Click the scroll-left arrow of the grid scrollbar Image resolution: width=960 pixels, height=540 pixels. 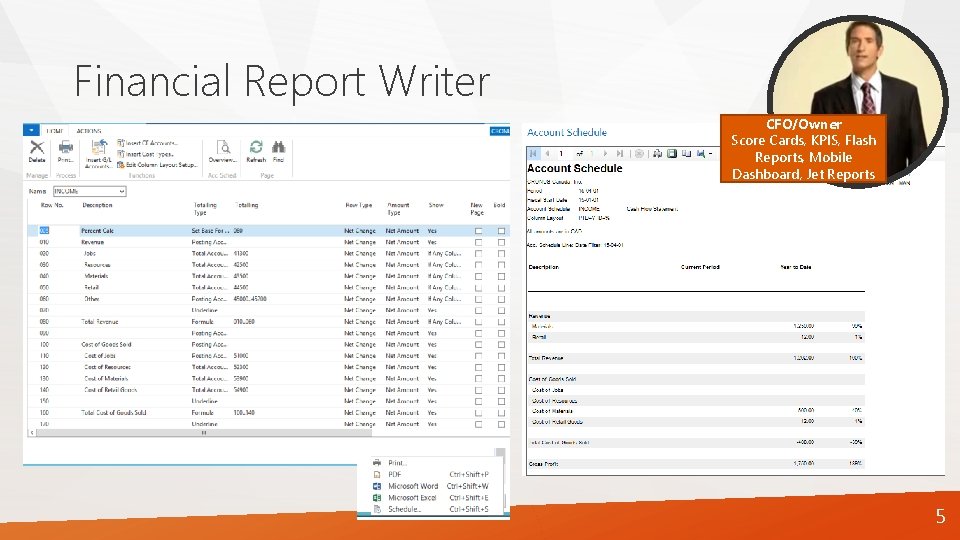[32, 433]
